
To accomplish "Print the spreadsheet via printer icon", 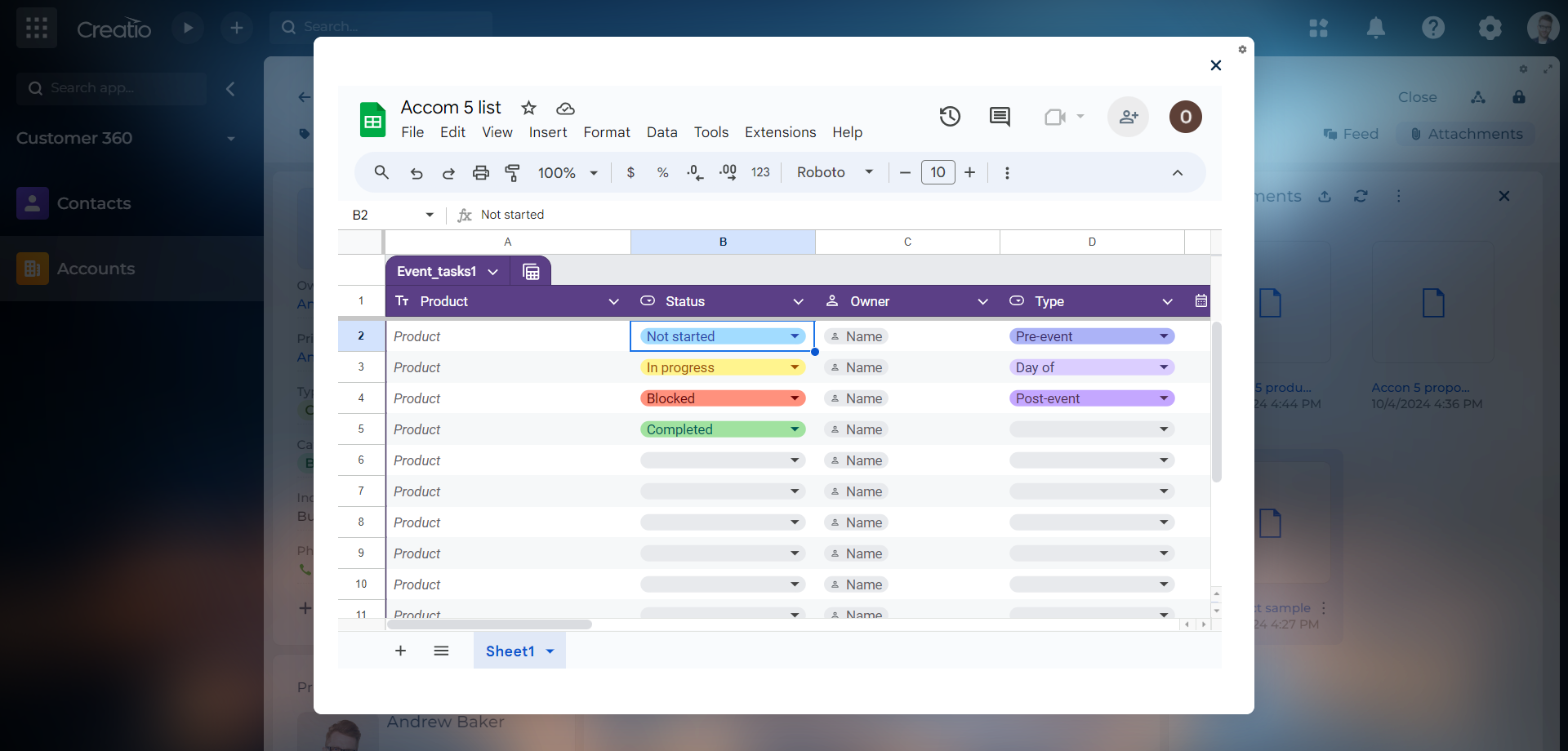I will tap(481, 173).
